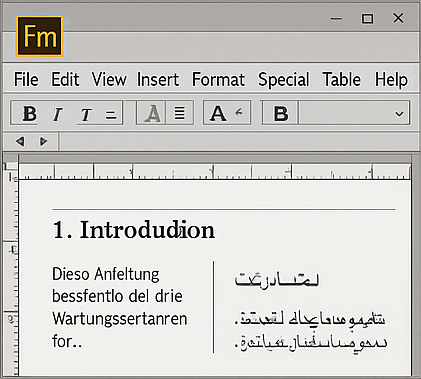Click the Arabic heading in right column
Screen dimensions: 421x379
pyautogui.click(x=277, y=279)
